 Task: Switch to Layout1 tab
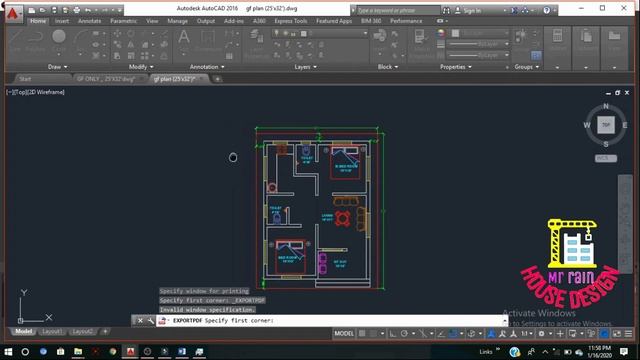coord(52,332)
